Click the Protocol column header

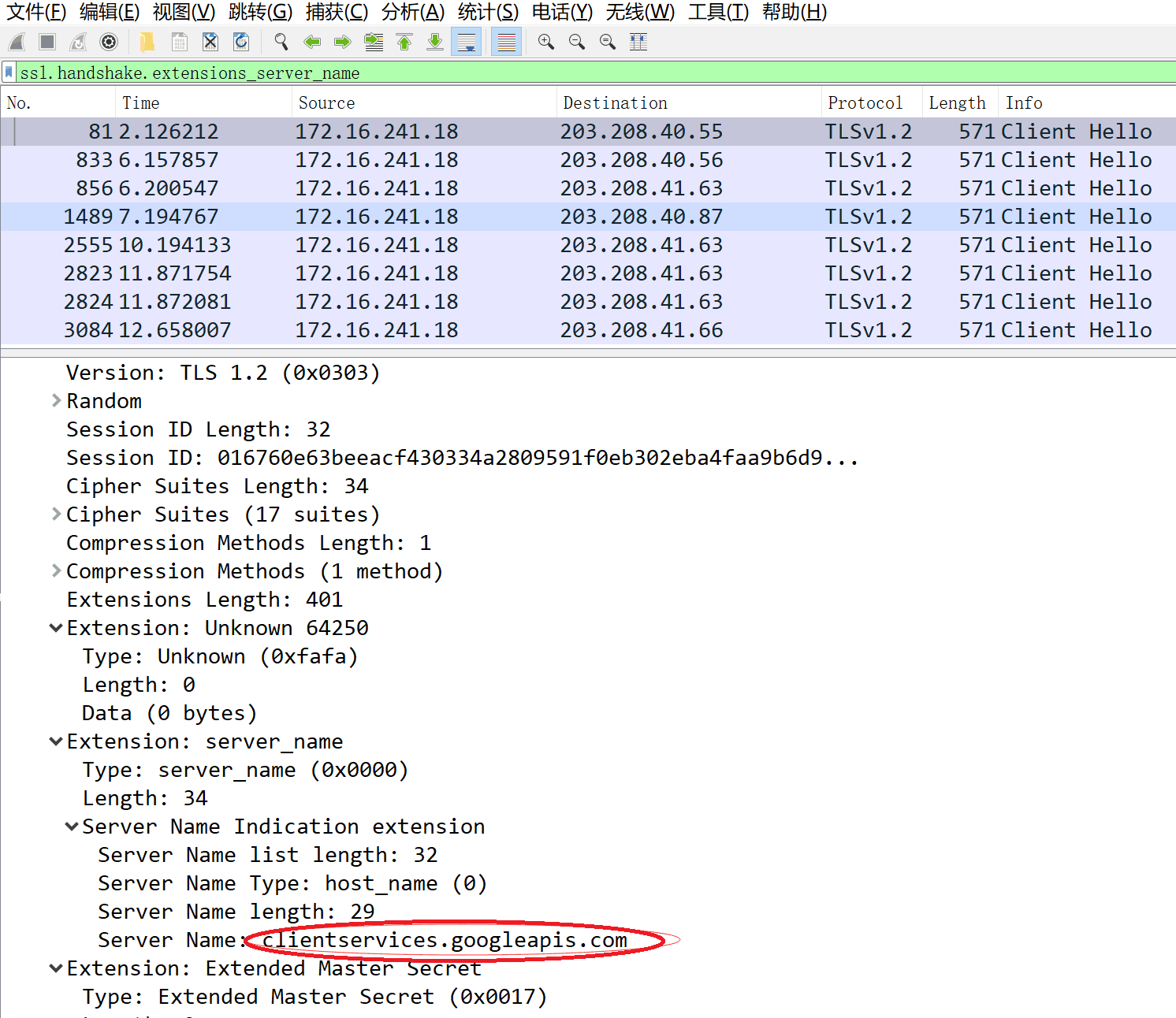pyautogui.click(x=865, y=103)
